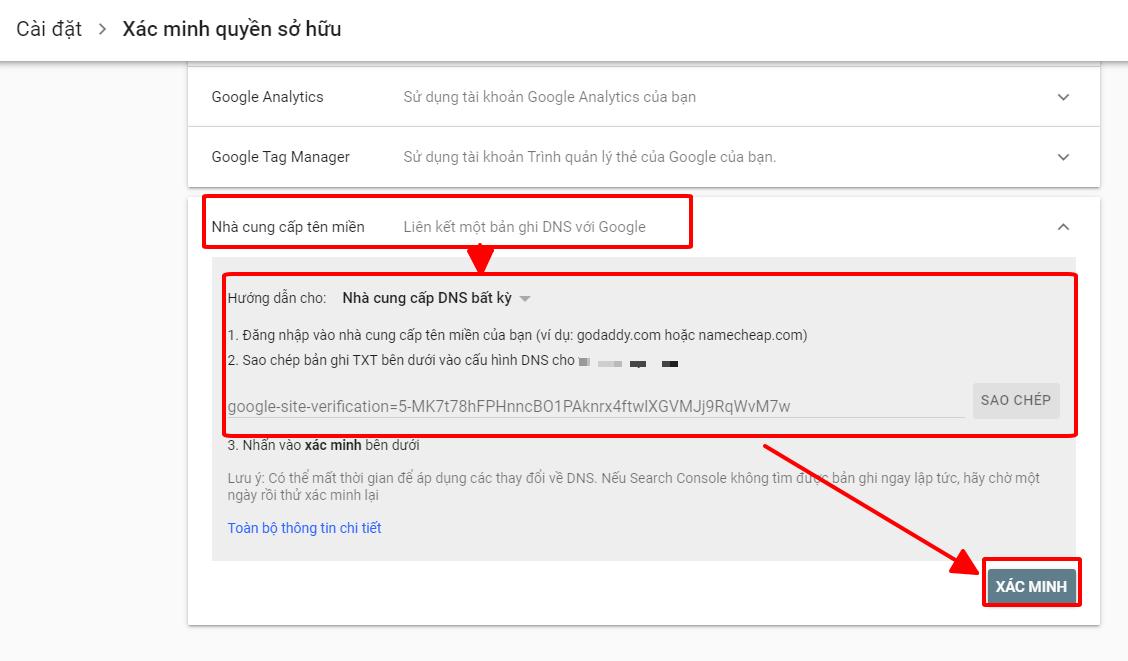This screenshot has width=1128, height=661.
Task: Click the Sử dụng tài khoản Google Analytics description
Action: [x=550, y=97]
